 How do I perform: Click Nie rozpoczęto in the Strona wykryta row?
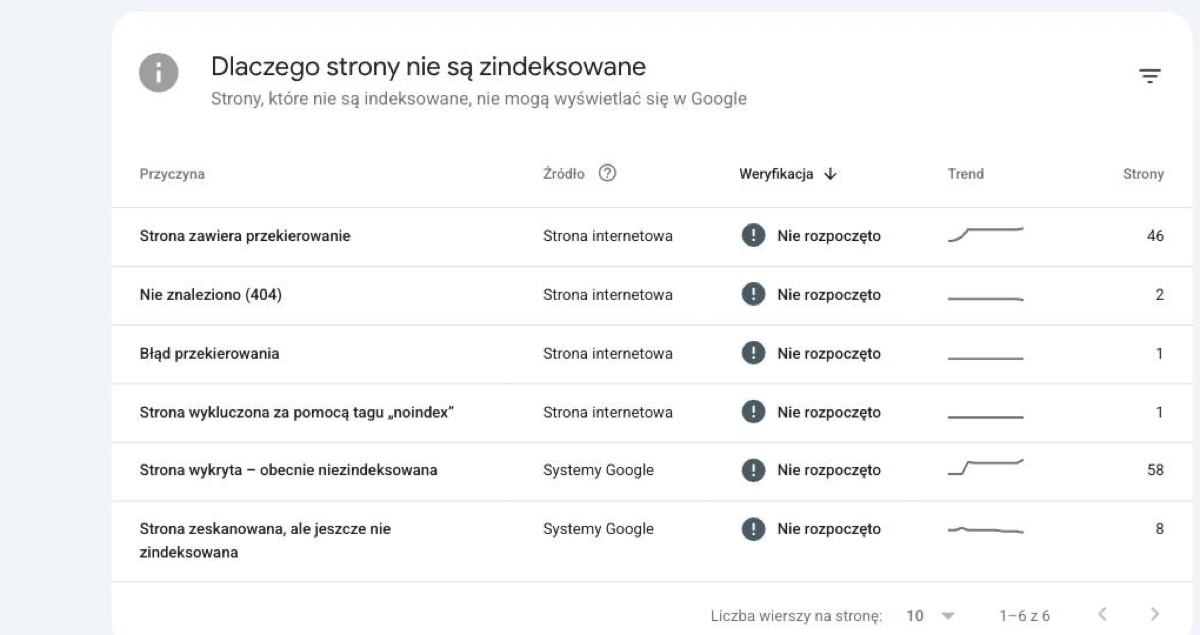pos(829,471)
